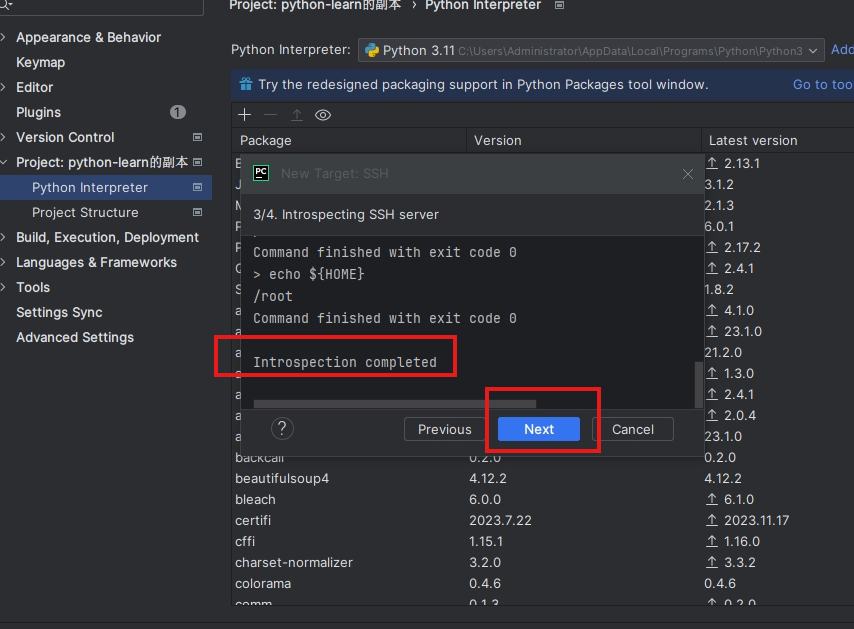Click the remove package minus icon

pos(270,115)
